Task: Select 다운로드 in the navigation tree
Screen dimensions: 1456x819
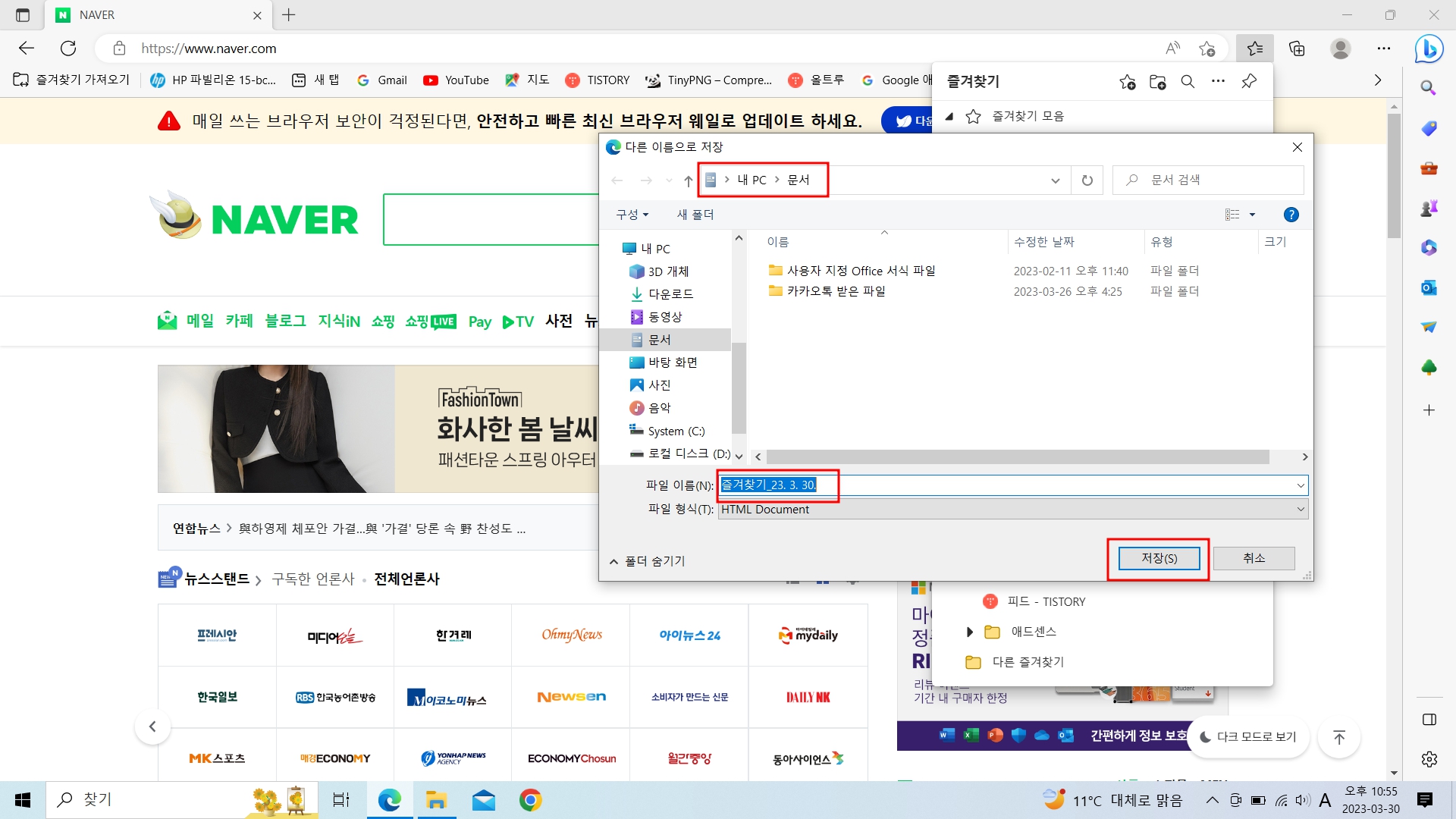Action: click(670, 294)
